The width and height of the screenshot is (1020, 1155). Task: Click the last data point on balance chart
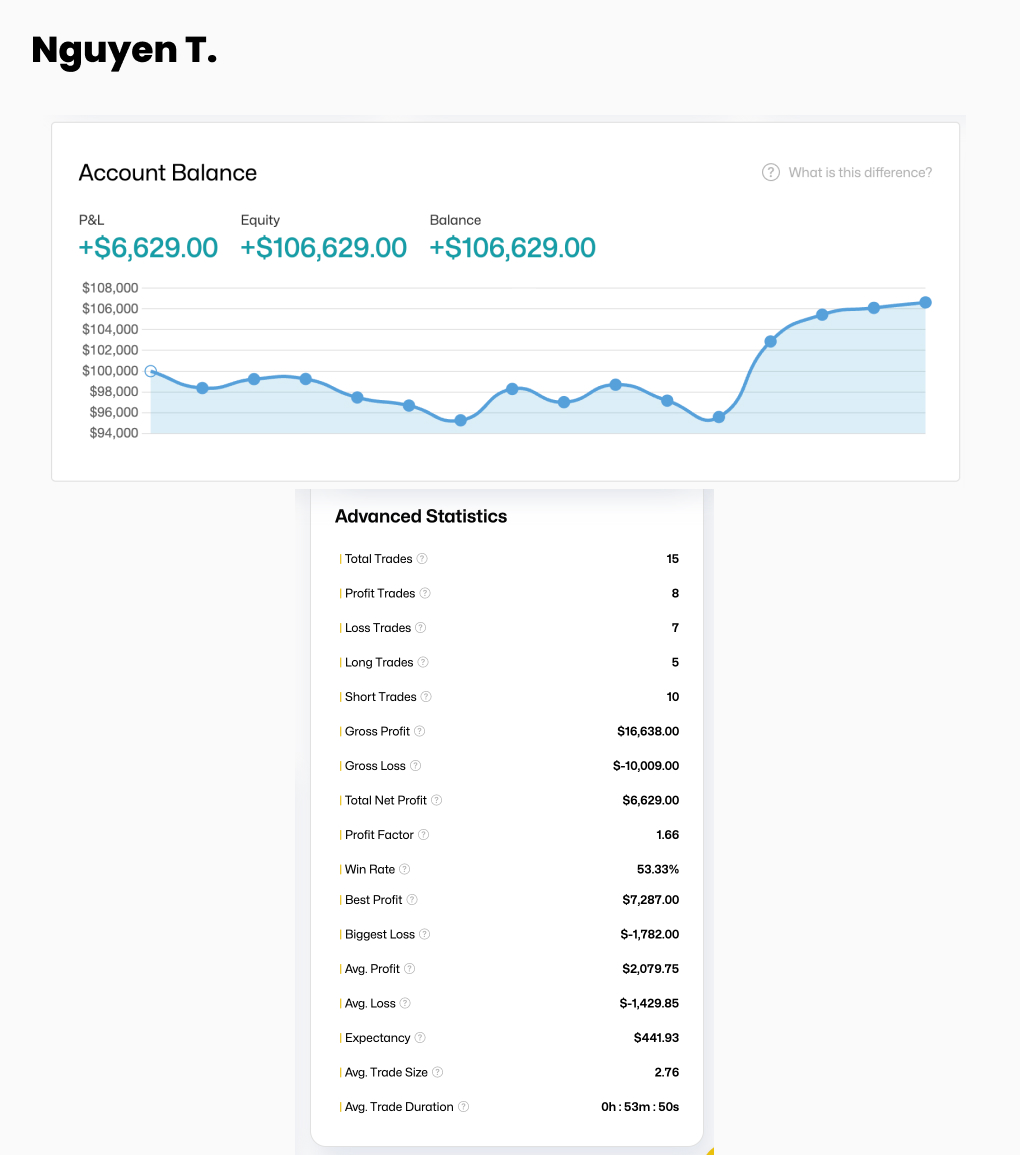pos(925,302)
